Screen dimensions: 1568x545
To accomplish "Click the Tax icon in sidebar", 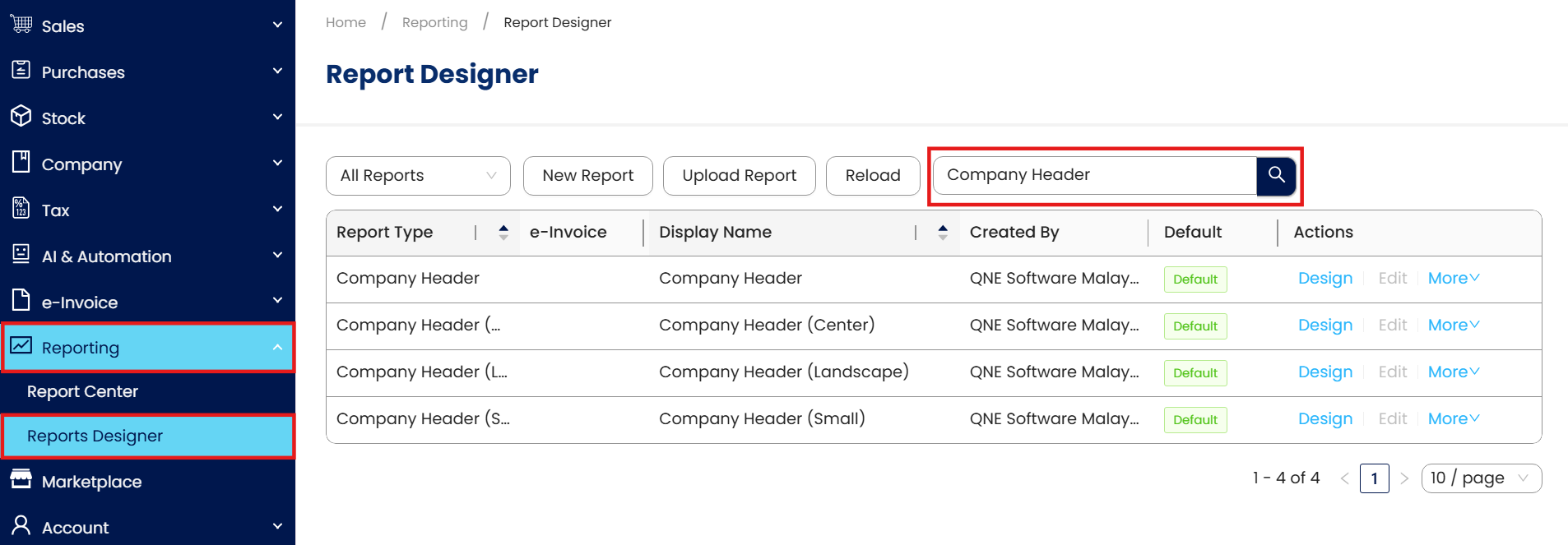I will pos(21,209).
